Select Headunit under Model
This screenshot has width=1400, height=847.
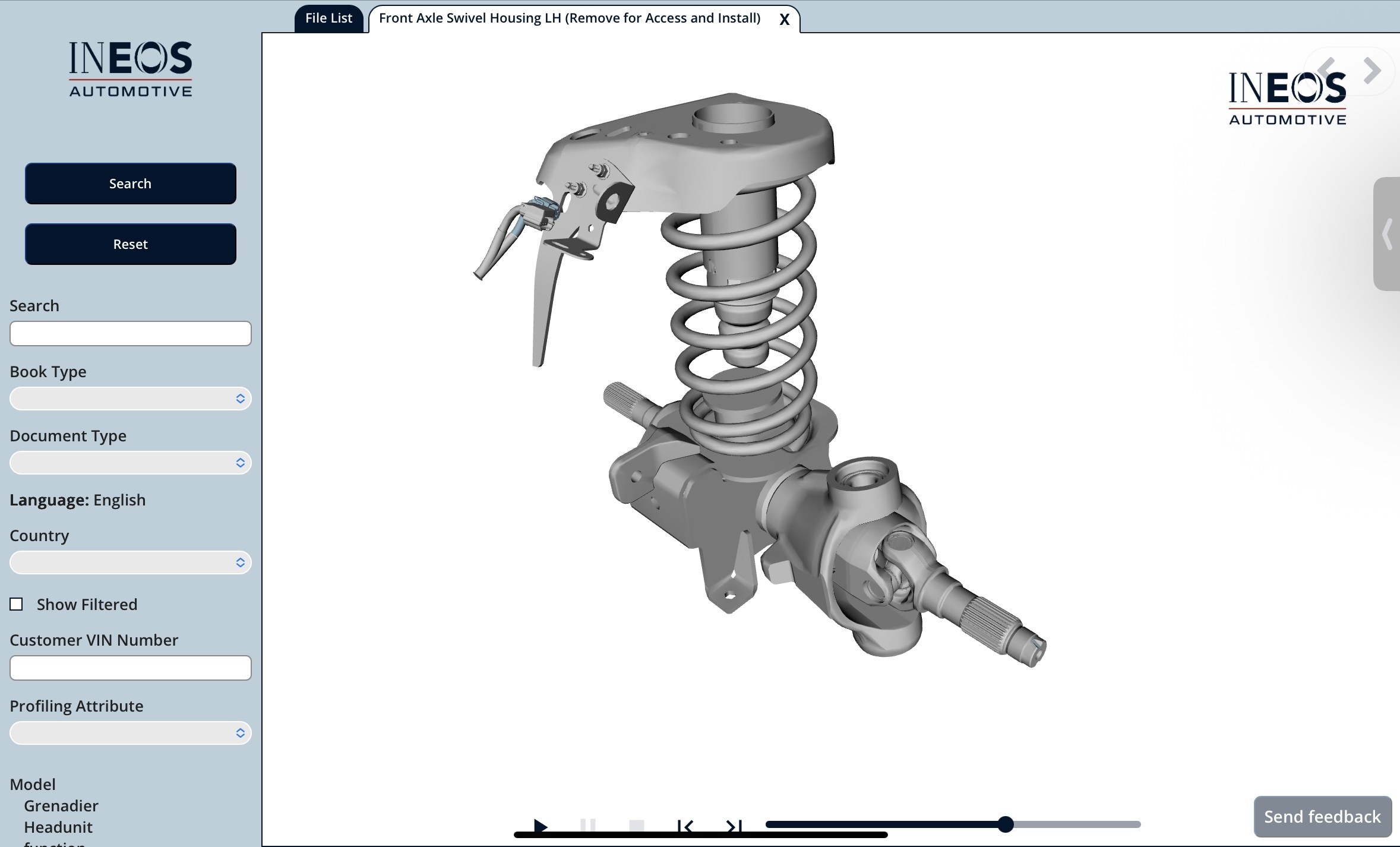tap(58, 827)
